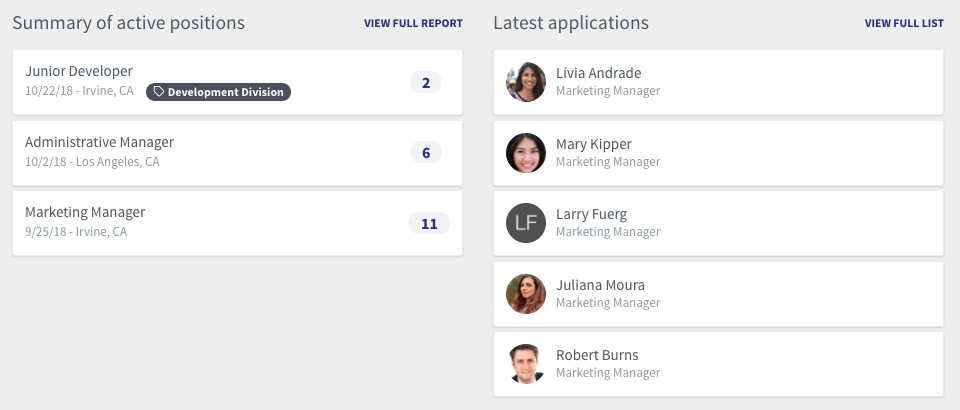
Task: Click the Junior Developer count badge 2
Action: point(426,83)
